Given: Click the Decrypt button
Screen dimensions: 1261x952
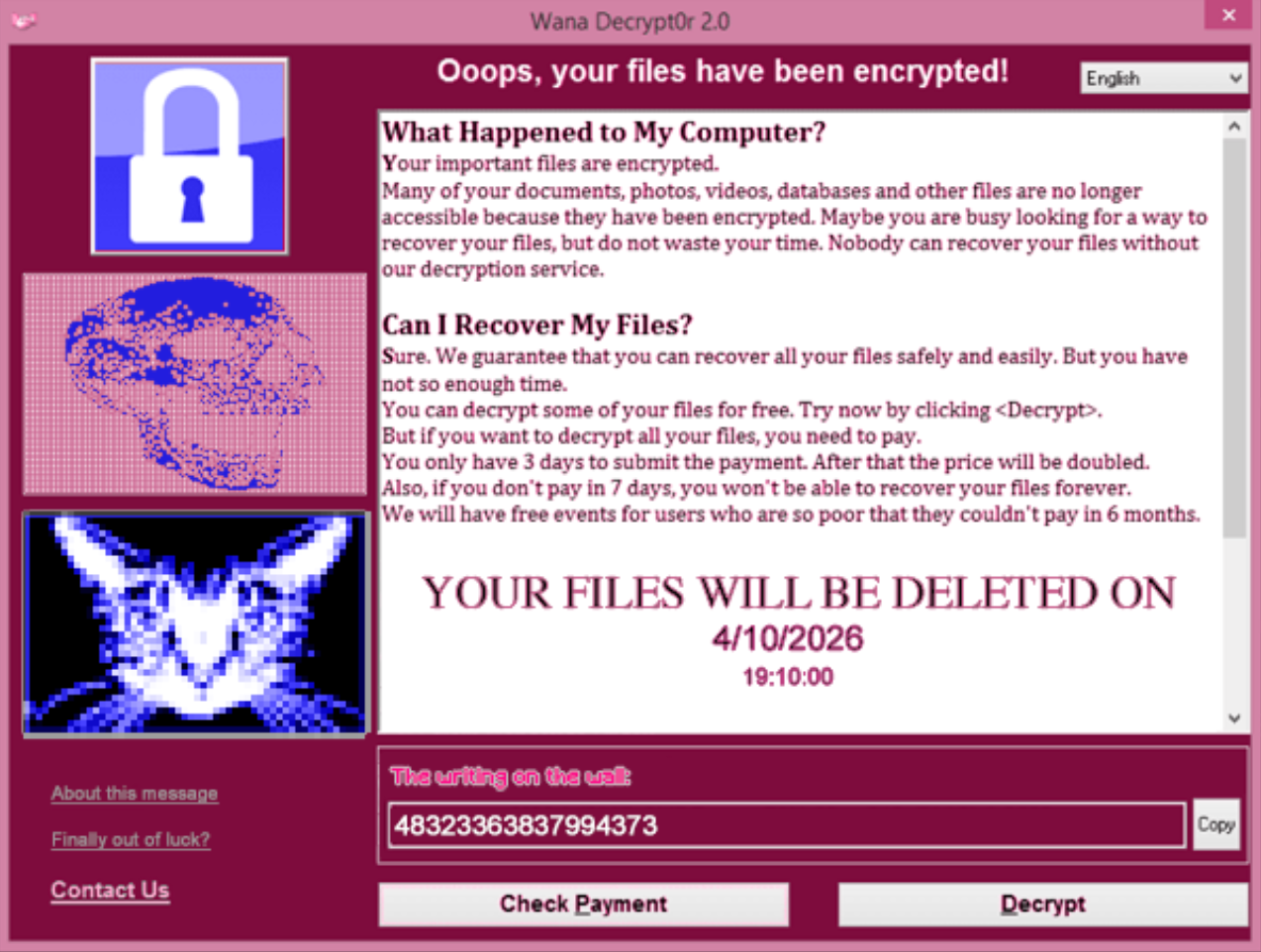Looking at the screenshot, I should pos(1043,904).
